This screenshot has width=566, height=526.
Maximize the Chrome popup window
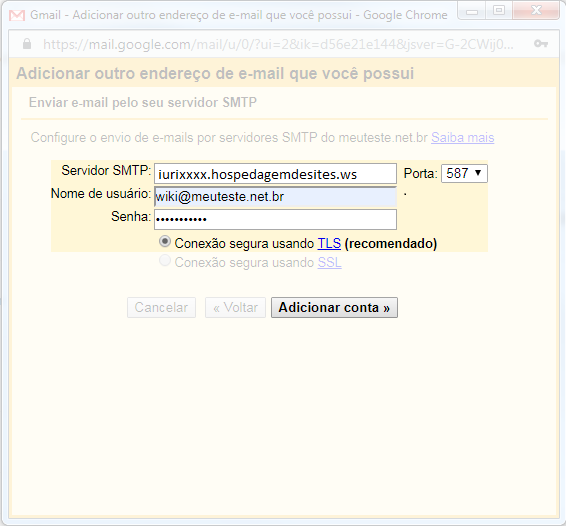(x=499, y=10)
